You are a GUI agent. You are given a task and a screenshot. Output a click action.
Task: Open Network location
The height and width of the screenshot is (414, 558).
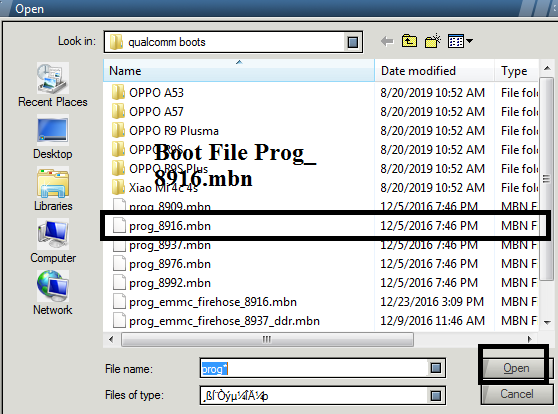(x=53, y=293)
